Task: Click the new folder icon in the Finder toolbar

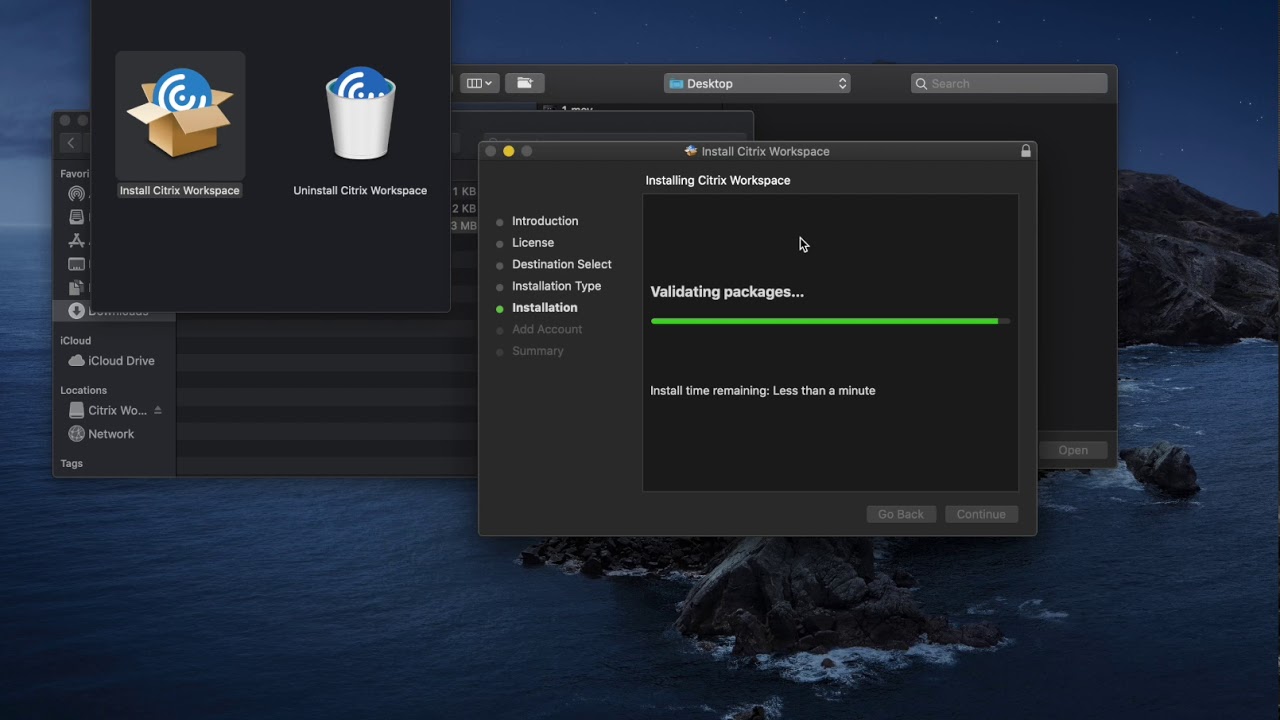Action: (524, 83)
